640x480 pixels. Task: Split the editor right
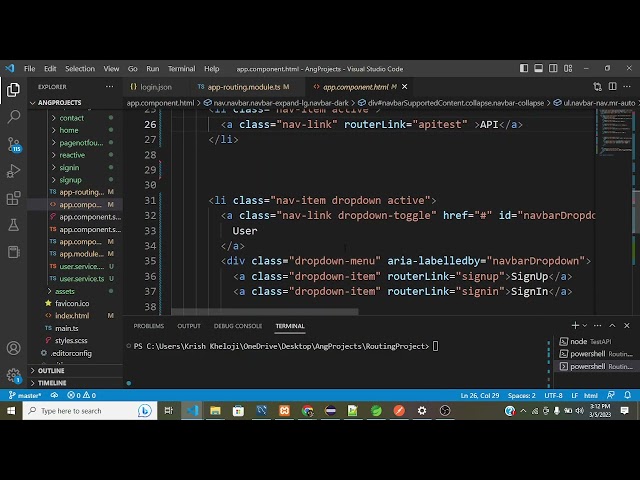pyautogui.click(x=612, y=87)
